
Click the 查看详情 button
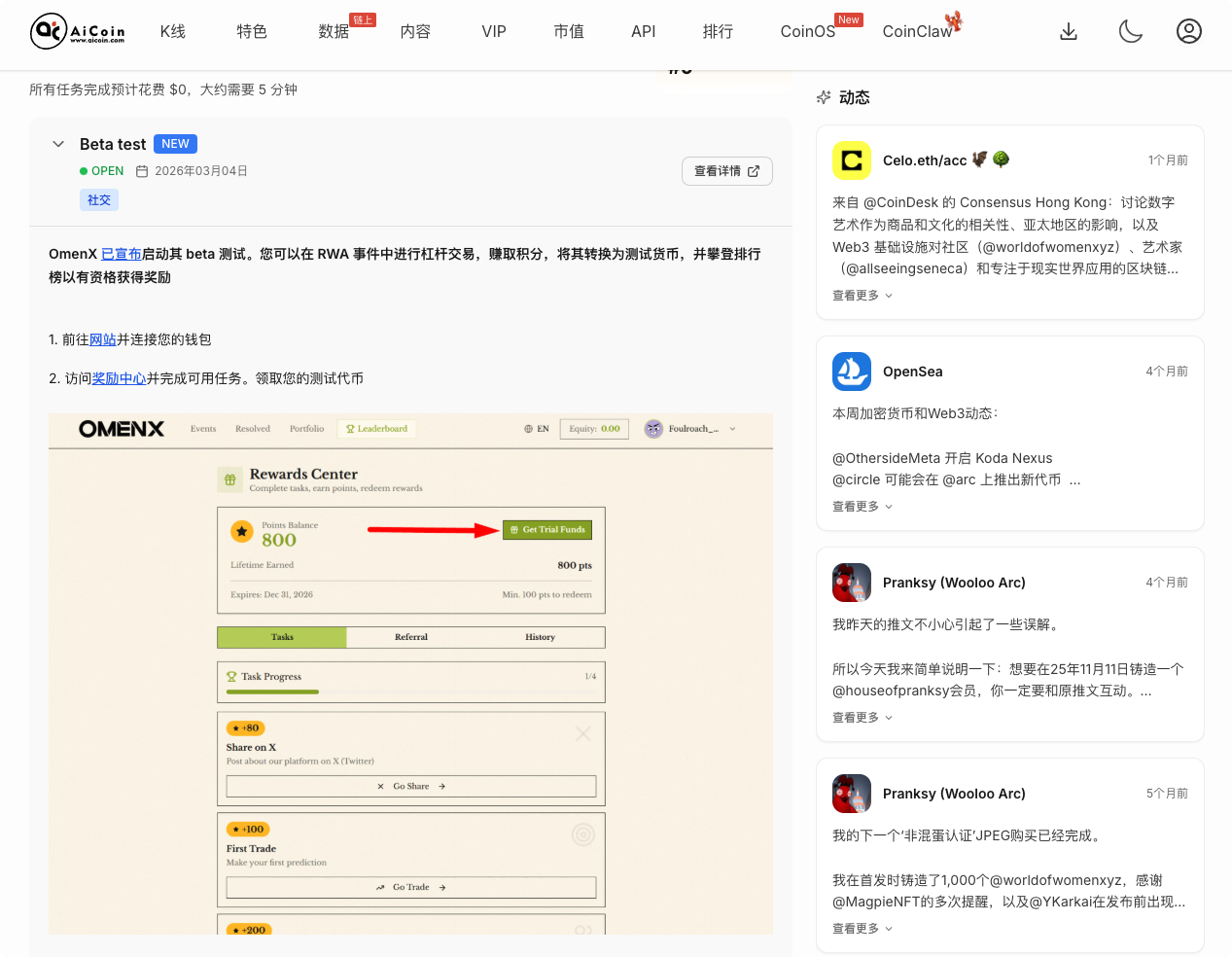(x=726, y=171)
